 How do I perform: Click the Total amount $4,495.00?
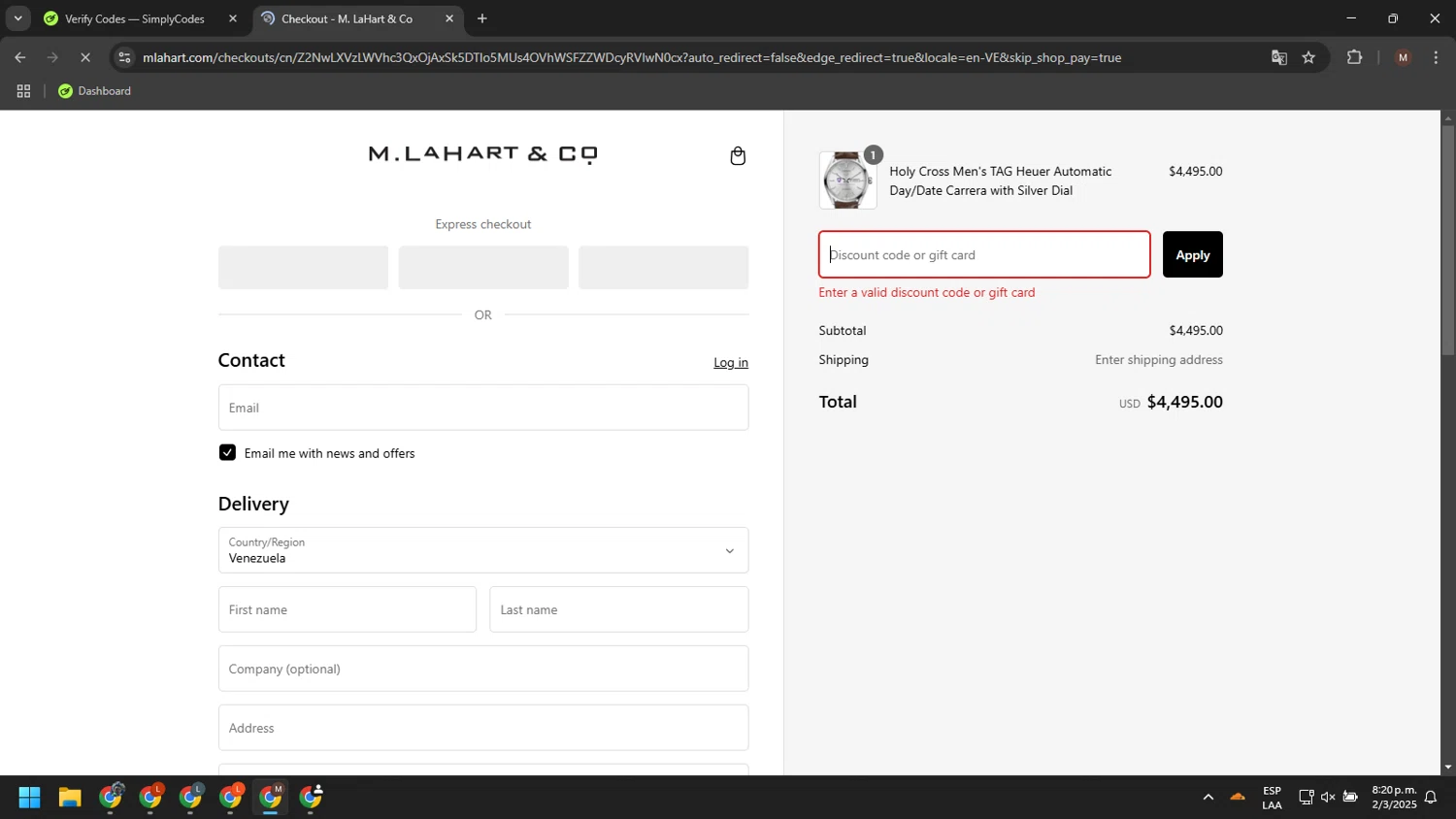pos(1184,402)
